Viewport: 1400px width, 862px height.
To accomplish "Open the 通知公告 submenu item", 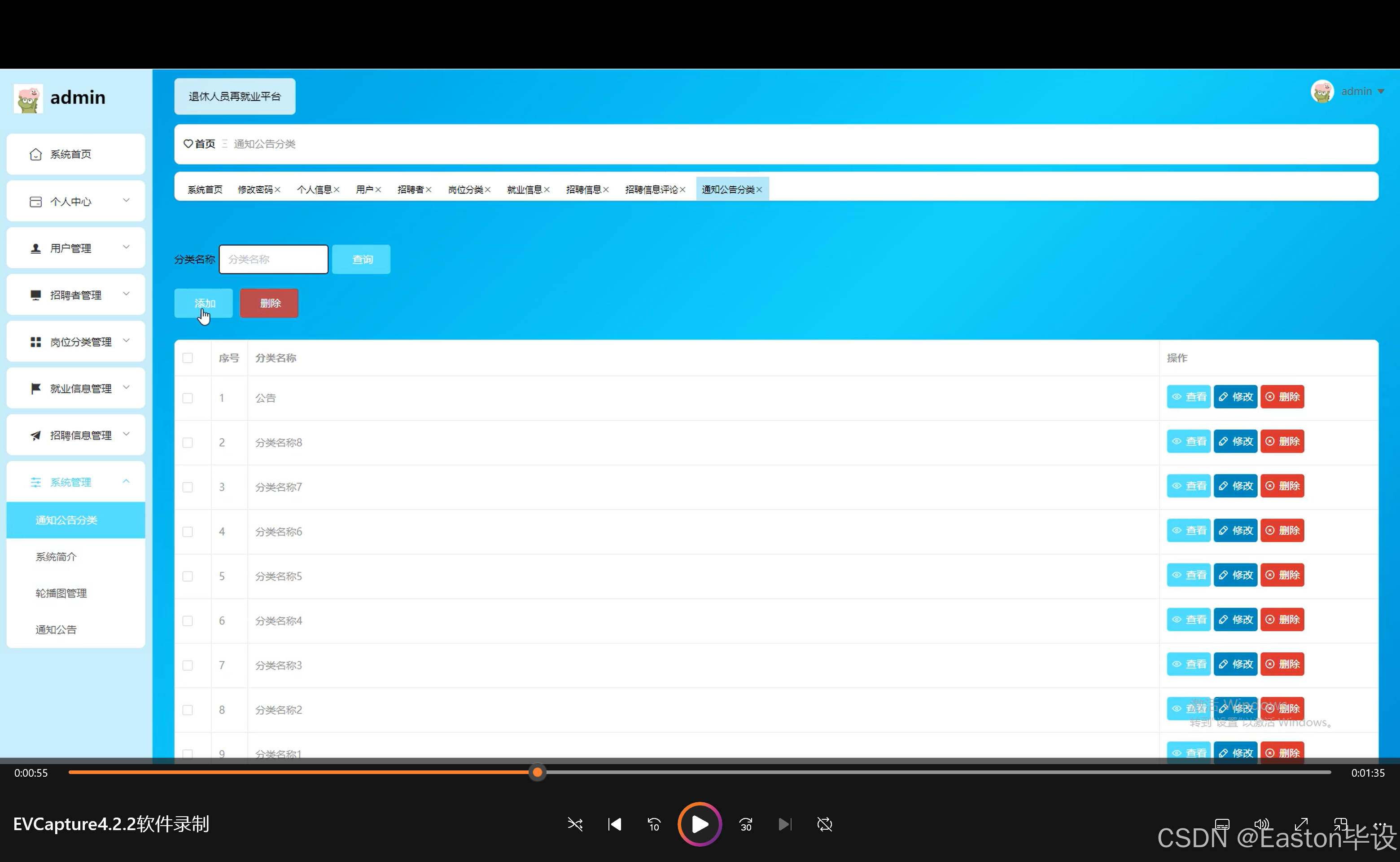I will [76, 630].
